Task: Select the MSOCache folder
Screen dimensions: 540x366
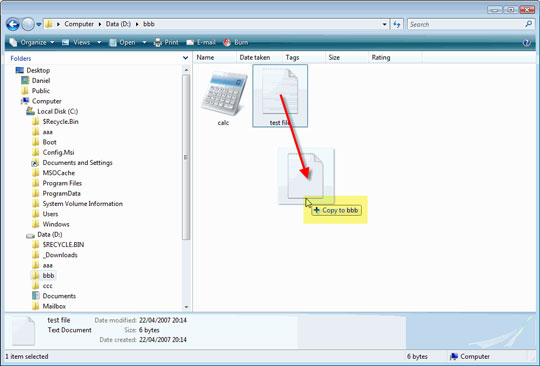Action: pyautogui.click(x=53, y=173)
